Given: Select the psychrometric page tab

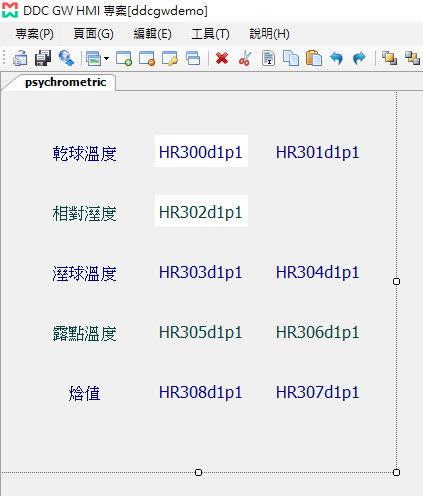Looking at the screenshot, I should (x=65, y=82).
